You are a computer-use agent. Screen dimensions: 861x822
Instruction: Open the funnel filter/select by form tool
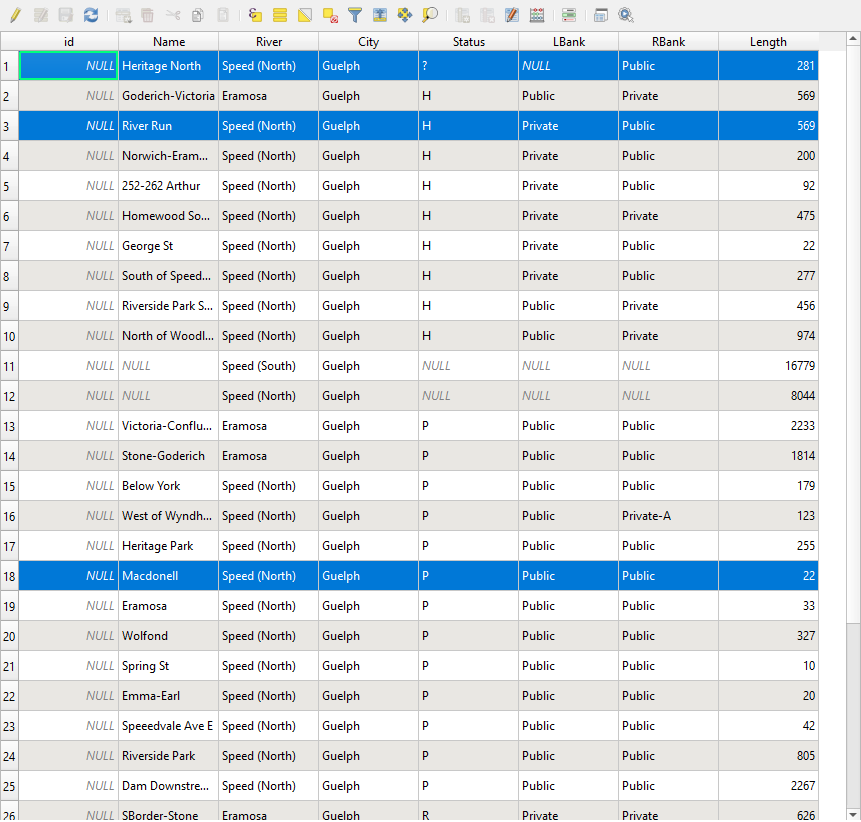(x=355, y=15)
